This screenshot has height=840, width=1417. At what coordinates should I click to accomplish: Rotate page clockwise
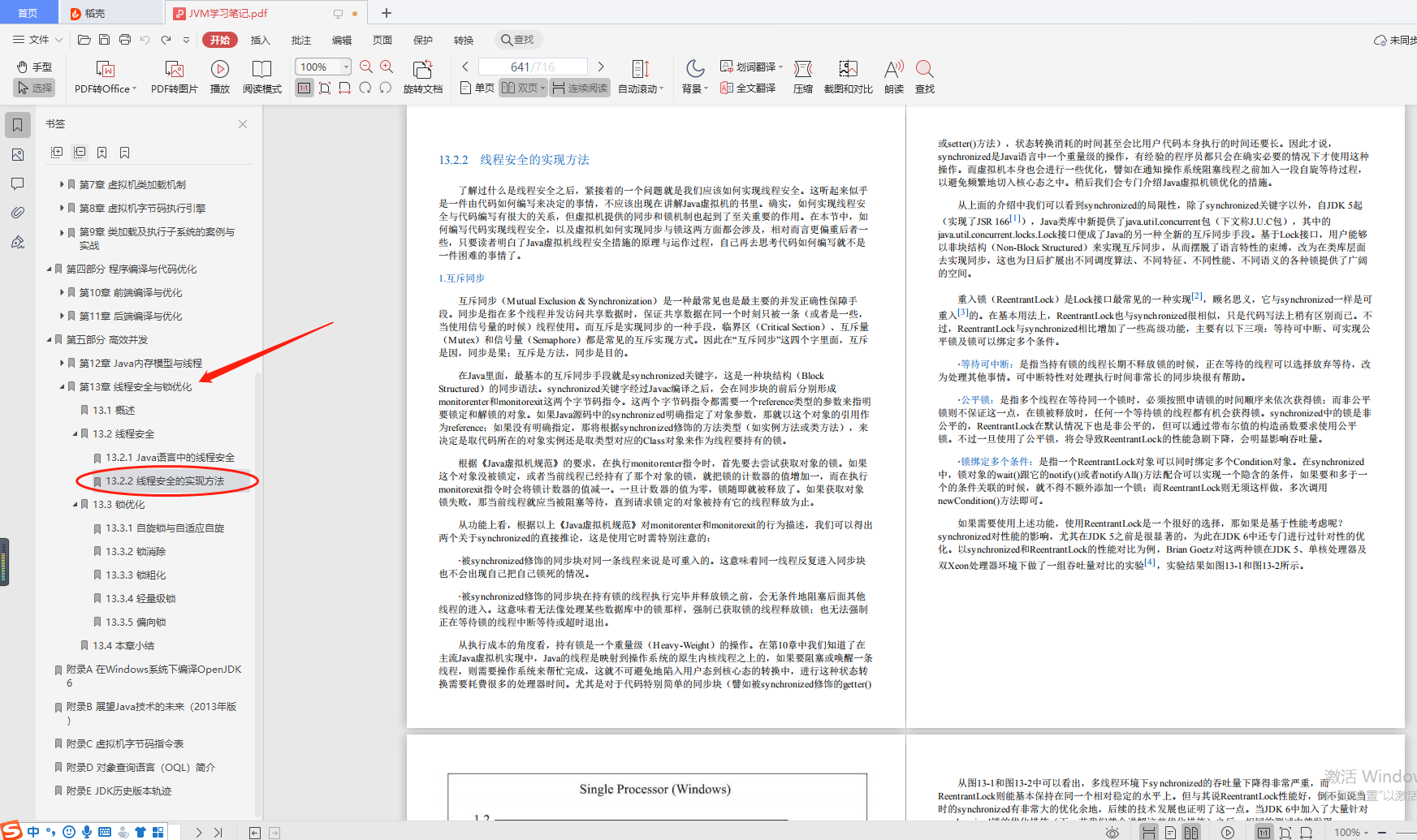point(365,88)
